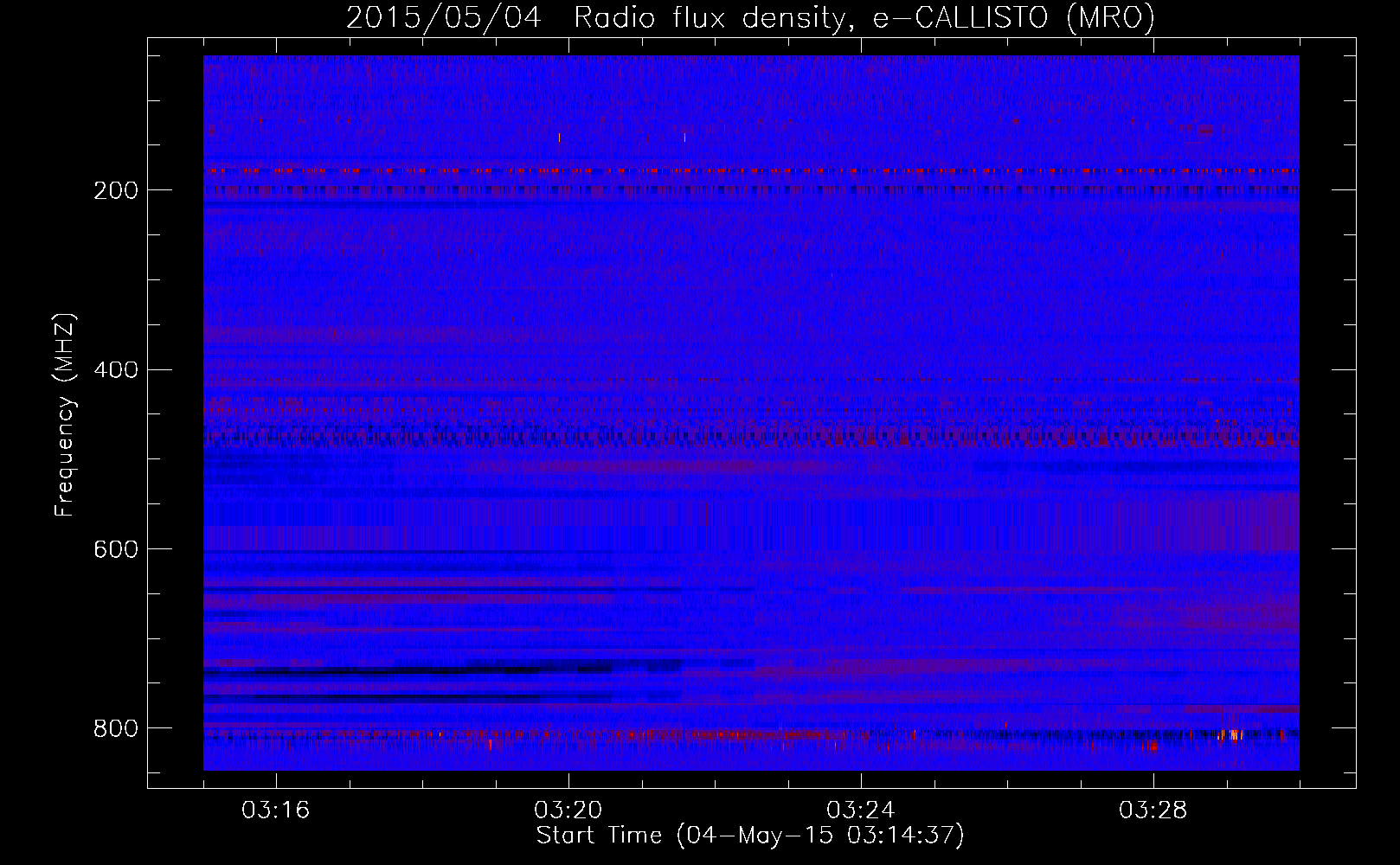
Task: Click the 400 frequency tick label
Action: [115, 371]
